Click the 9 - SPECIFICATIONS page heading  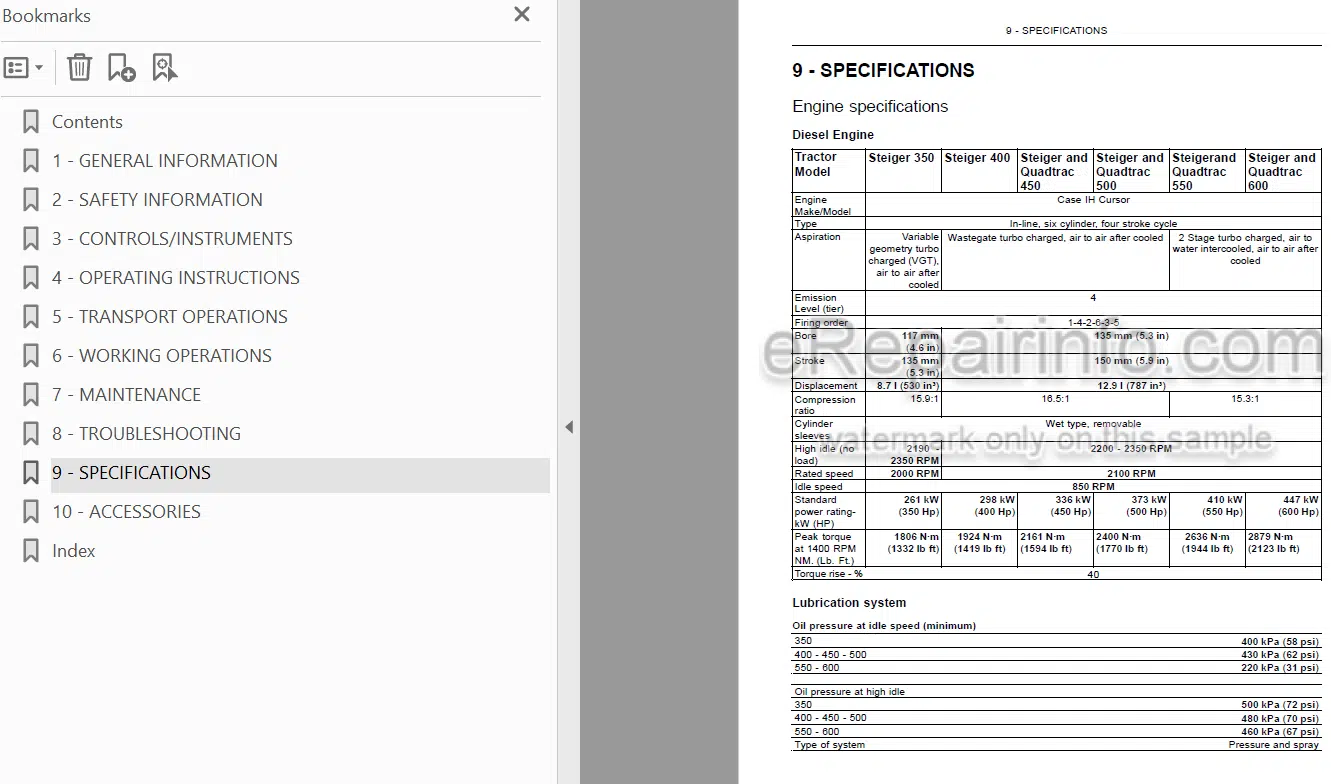(883, 70)
